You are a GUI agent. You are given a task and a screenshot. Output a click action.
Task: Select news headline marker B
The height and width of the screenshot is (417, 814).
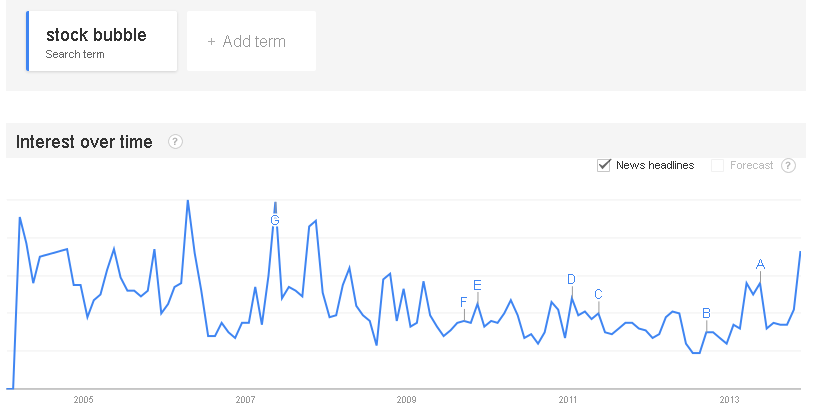point(706,313)
